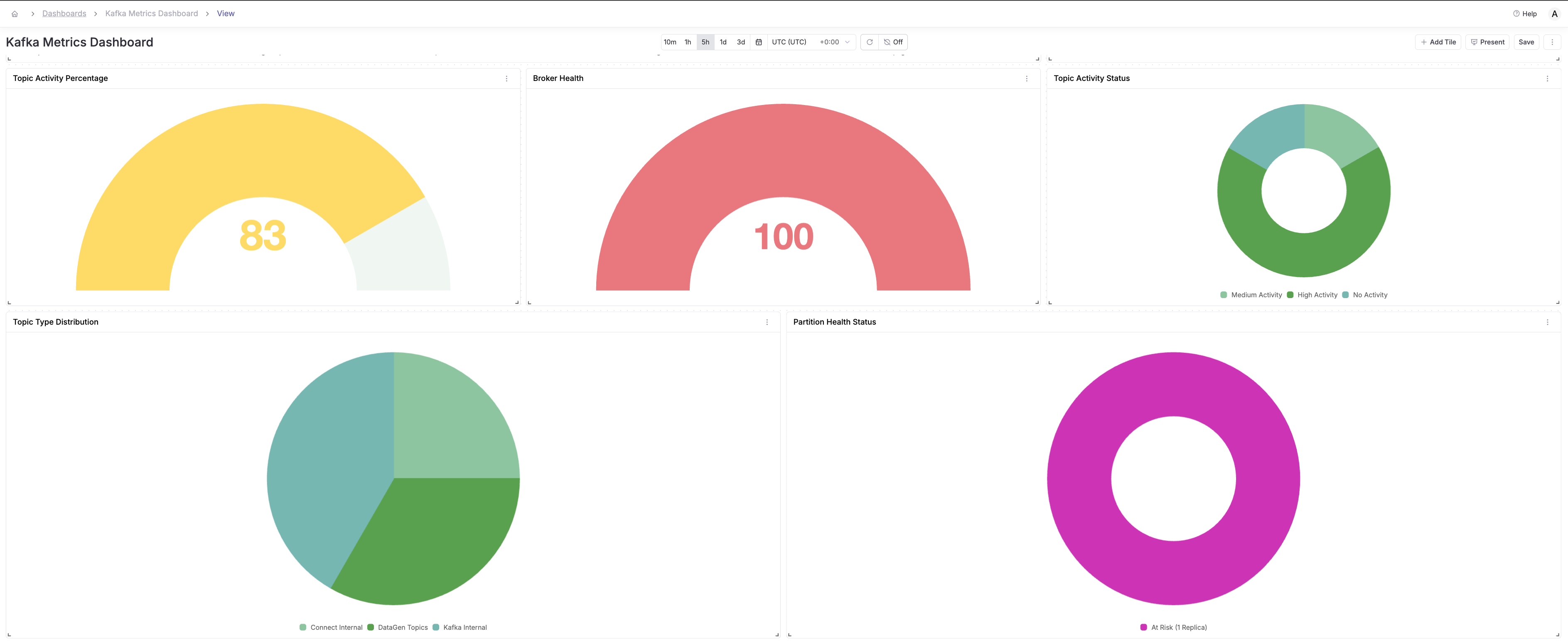The image size is (1568, 641).
Task: Open Topic Activity Percentage tile options menu
Action: pos(506,78)
